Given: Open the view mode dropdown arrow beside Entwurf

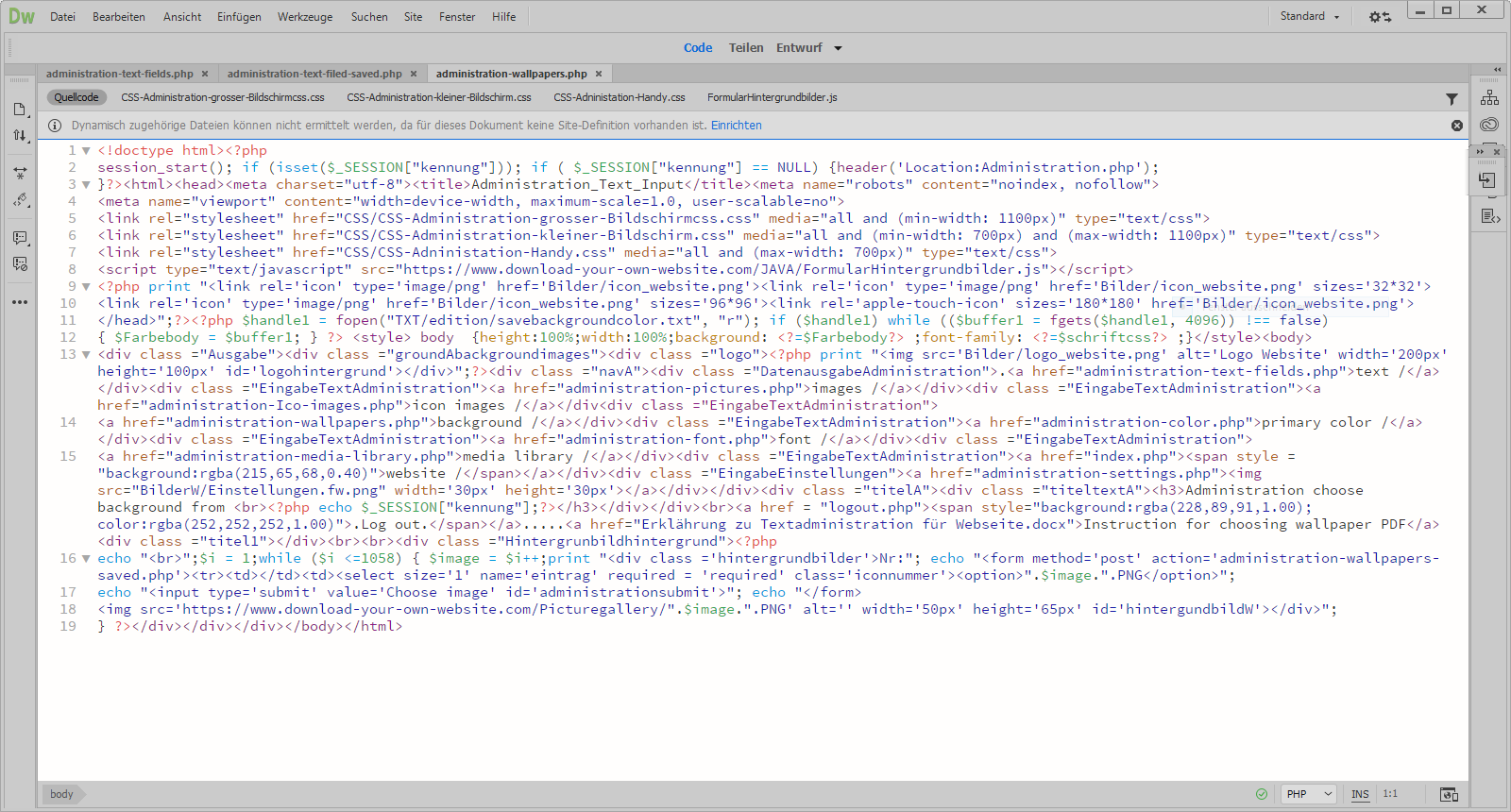Looking at the screenshot, I should point(838,48).
